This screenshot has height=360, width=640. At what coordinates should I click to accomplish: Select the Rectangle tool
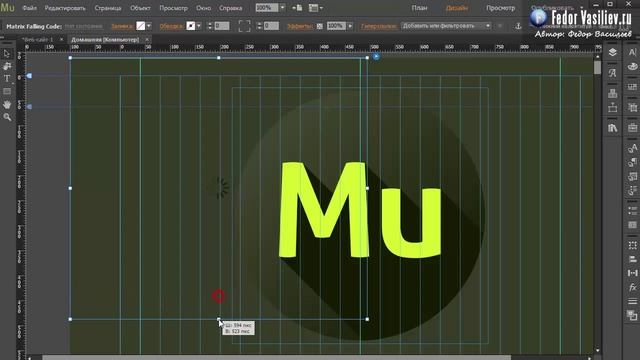(x=7, y=91)
